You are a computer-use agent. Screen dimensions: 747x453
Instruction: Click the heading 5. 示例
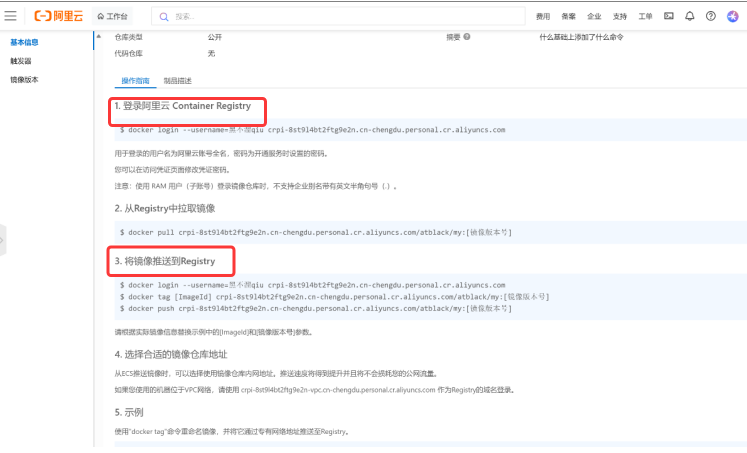coord(129,412)
